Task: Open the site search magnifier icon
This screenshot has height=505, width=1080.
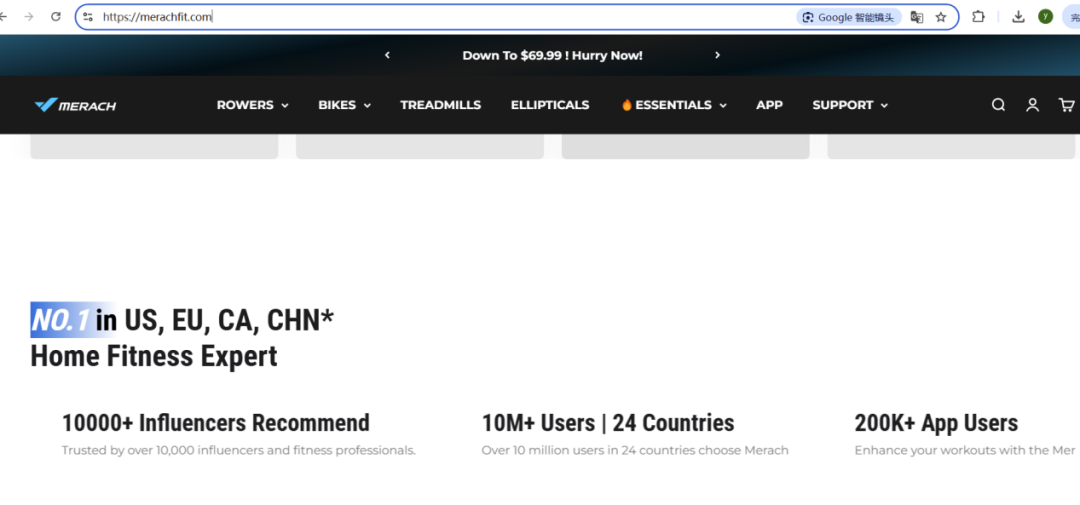Action: coord(998,105)
